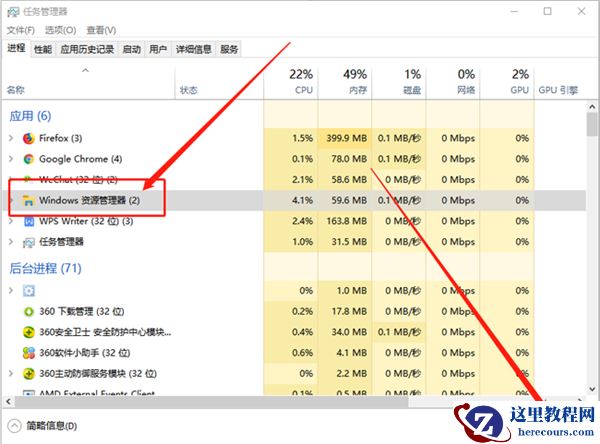Click the 360 下载管理 icon
The height and width of the screenshot is (444, 600).
point(29,312)
